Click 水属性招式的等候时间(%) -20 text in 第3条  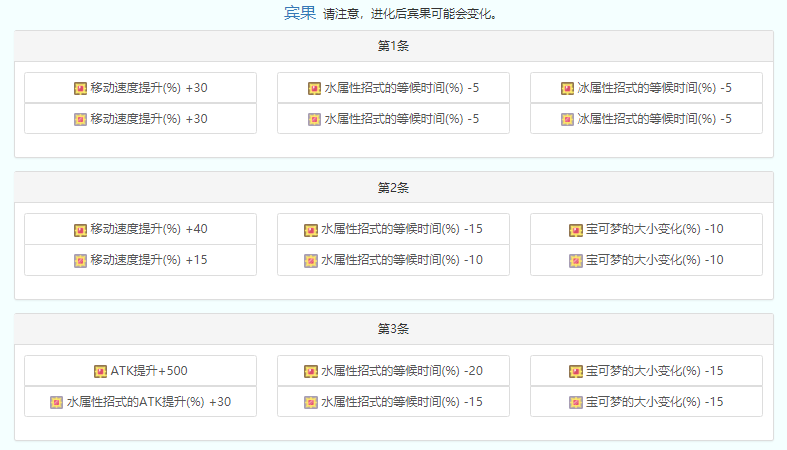pos(402,371)
